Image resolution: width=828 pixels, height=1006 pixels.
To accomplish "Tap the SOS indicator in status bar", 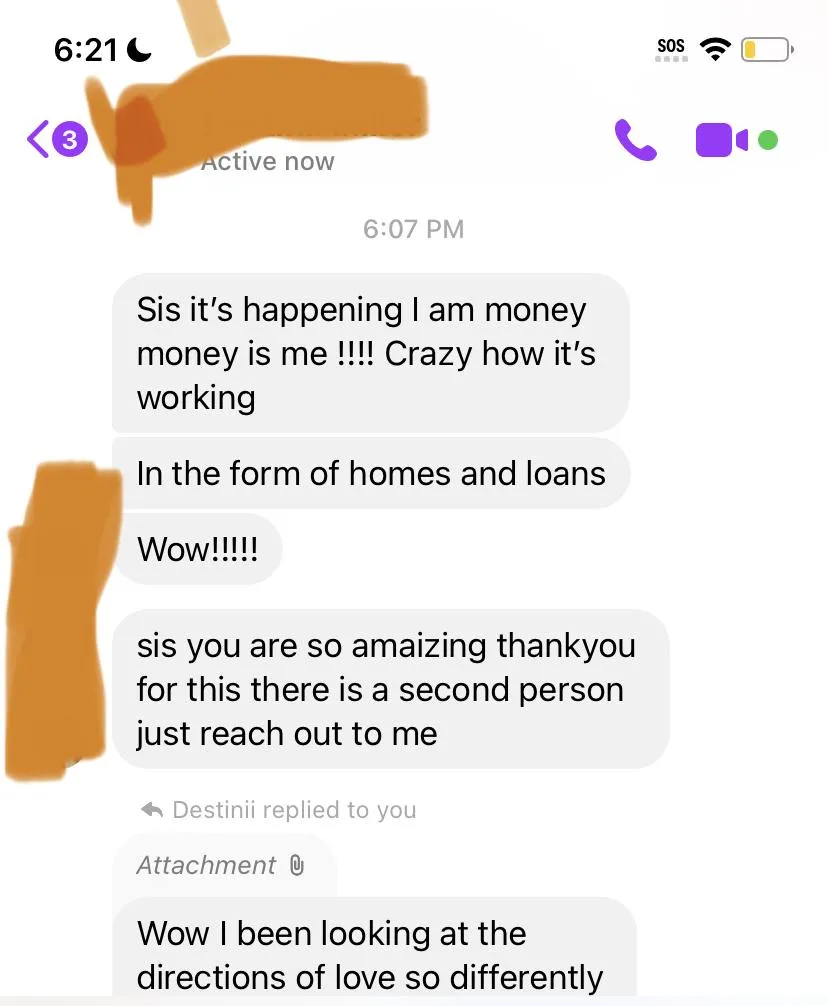I will (x=671, y=49).
